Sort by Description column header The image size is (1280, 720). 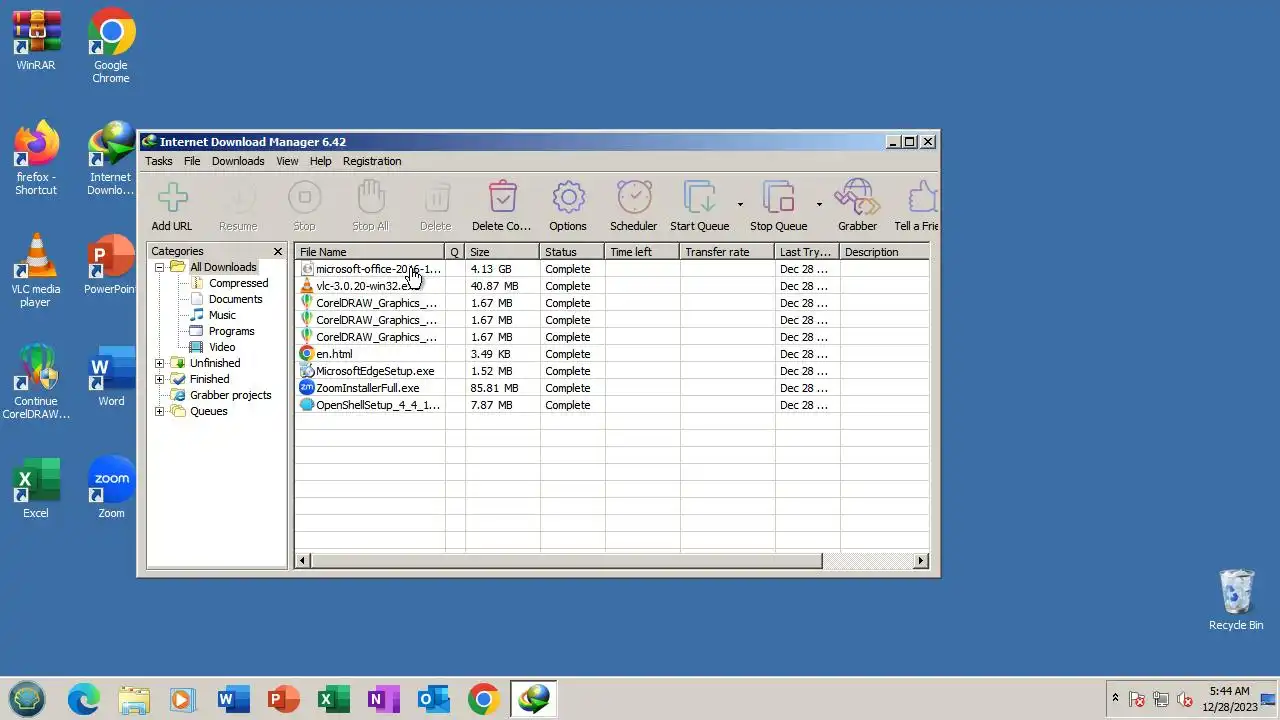tap(884, 252)
